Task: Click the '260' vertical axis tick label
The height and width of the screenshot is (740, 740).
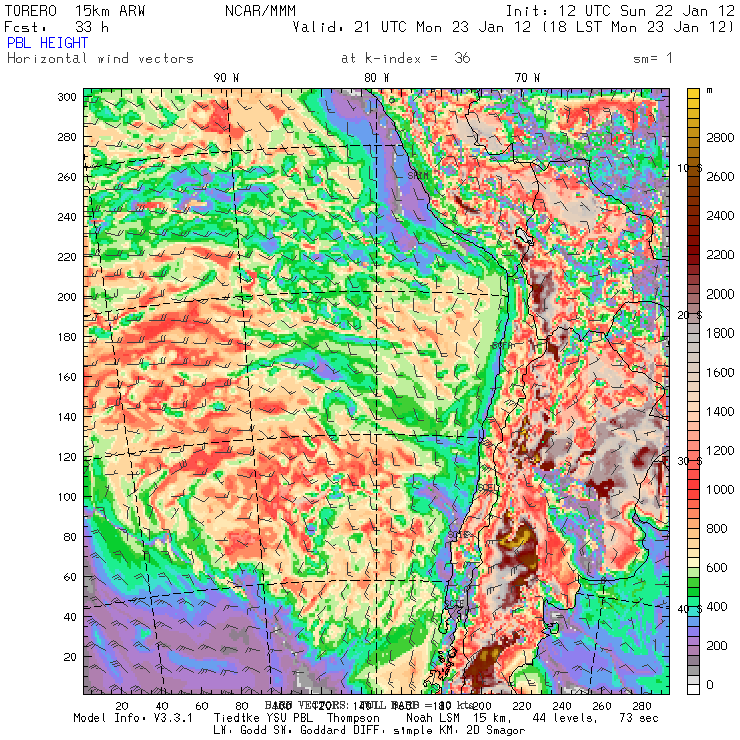Action: (x=67, y=177)
